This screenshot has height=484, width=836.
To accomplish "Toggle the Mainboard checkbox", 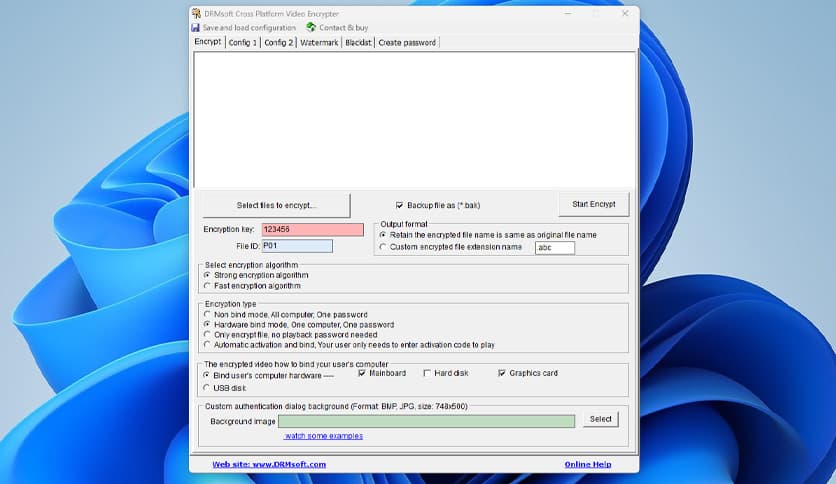I will click(x=362, y=373).
